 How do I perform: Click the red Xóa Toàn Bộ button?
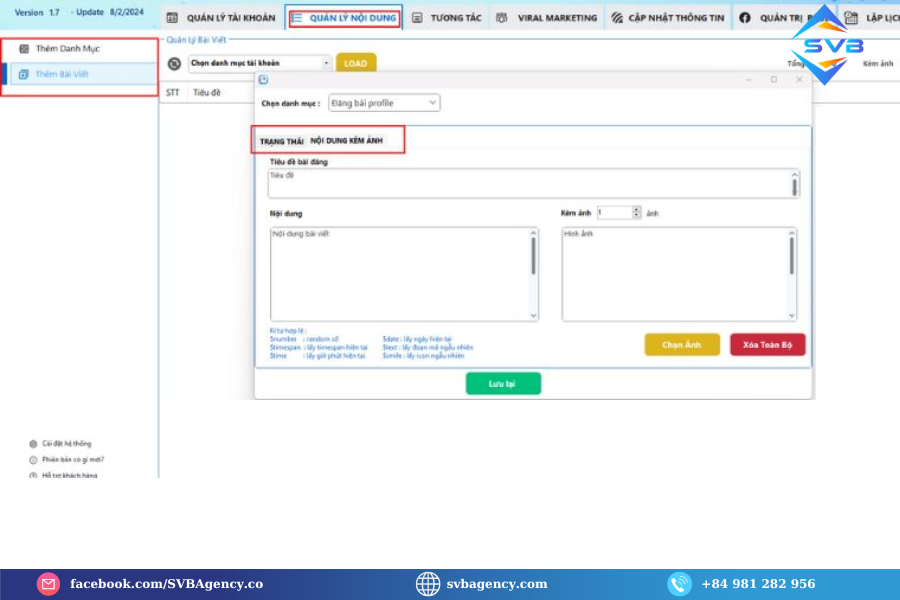(x=767, y=344)
